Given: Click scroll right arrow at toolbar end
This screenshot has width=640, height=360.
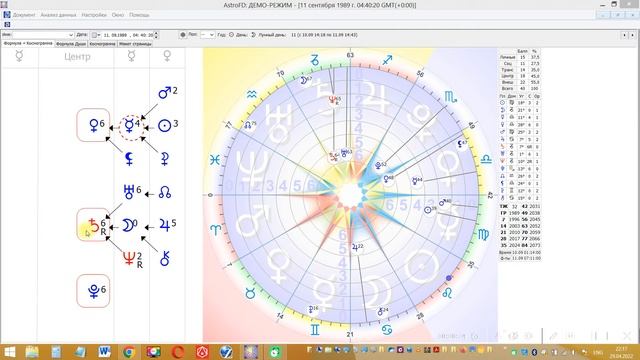Looking at the screenshot, I should tap(632, 35).
